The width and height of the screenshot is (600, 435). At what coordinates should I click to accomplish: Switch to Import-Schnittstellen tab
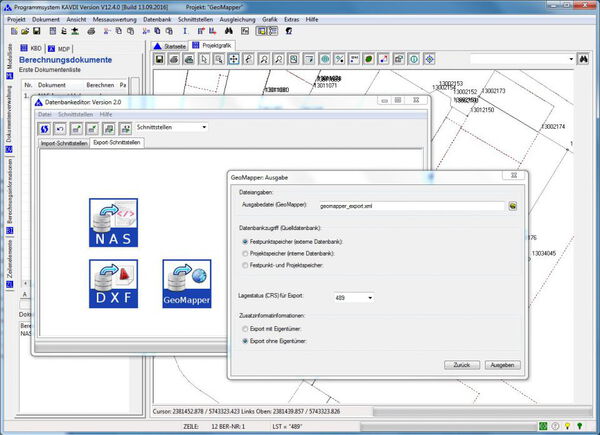[62, 144]
